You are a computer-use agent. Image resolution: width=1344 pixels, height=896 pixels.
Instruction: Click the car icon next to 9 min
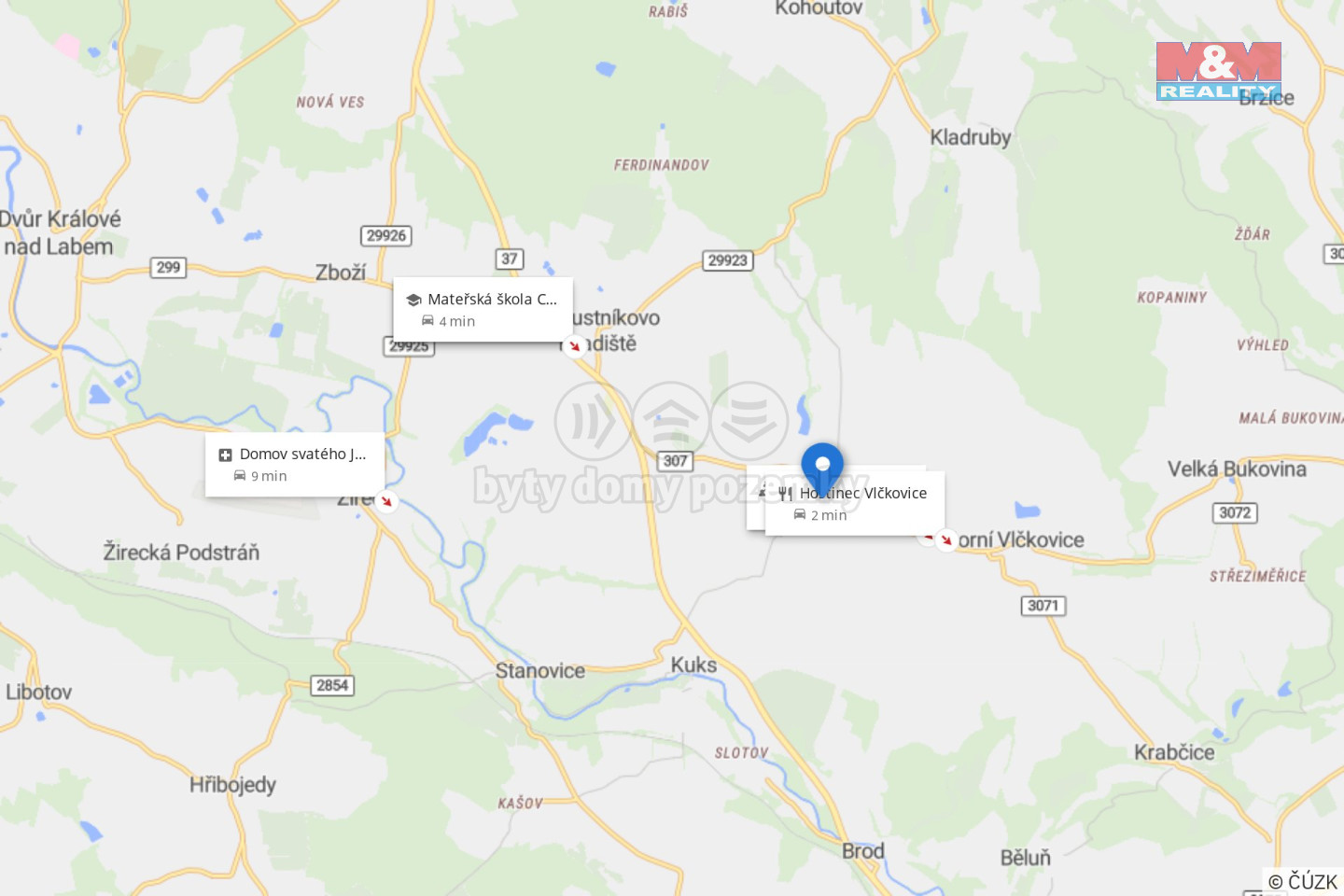tap(240, 476)
